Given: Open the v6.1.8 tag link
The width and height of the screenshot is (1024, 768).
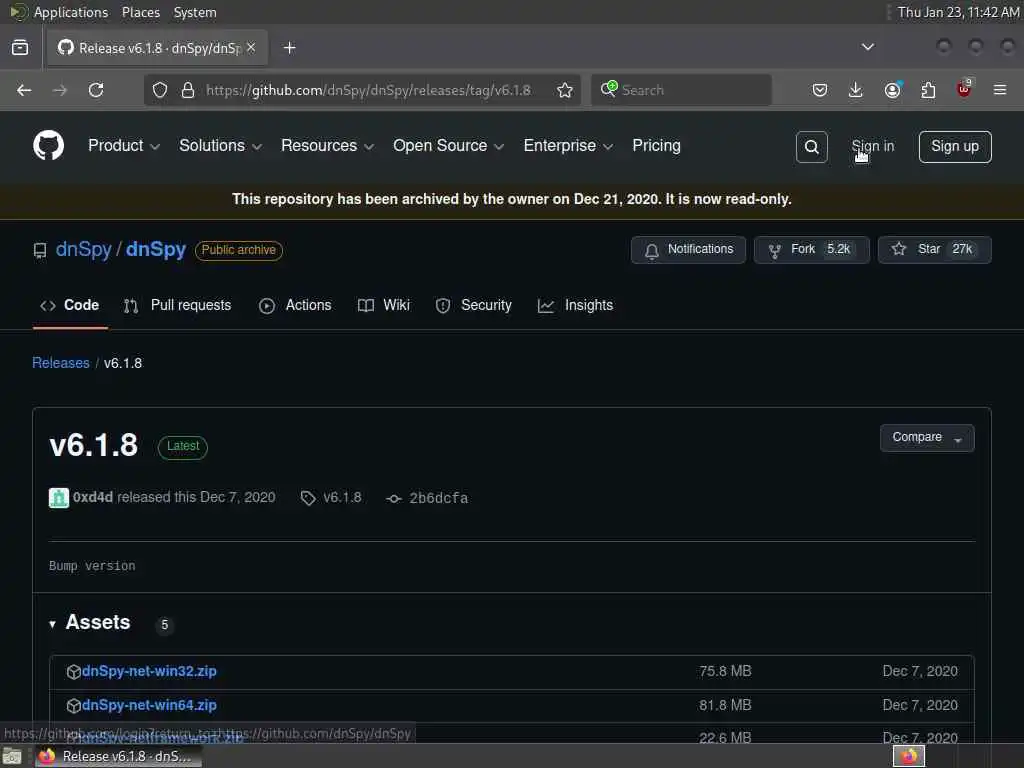Looking at the screenshot, I should click(342, 498).
